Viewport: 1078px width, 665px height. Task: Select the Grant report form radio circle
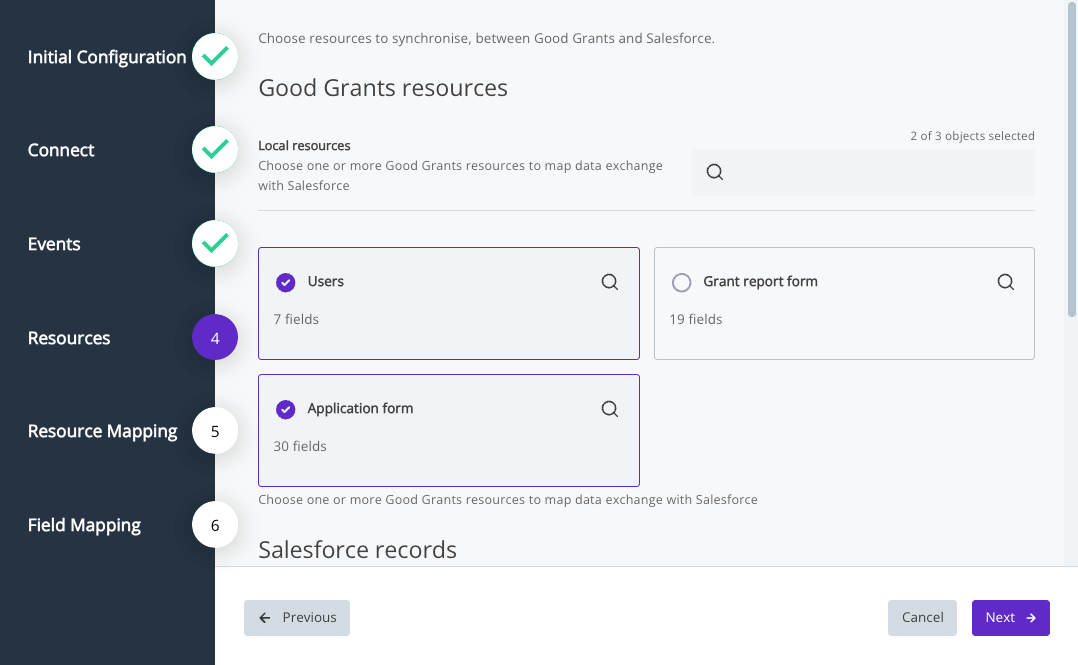pos(681,282)
